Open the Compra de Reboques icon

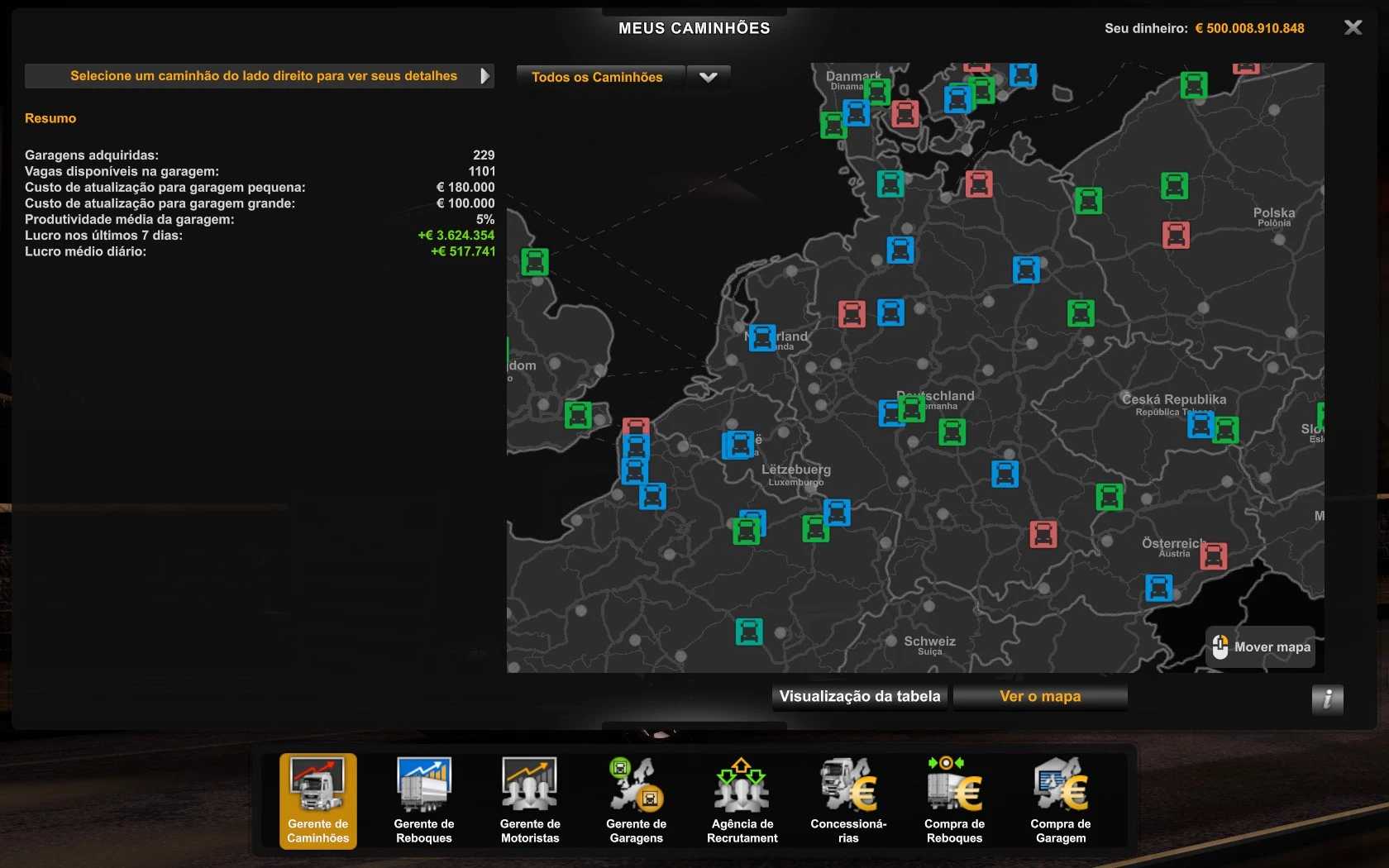coord(954,799)
